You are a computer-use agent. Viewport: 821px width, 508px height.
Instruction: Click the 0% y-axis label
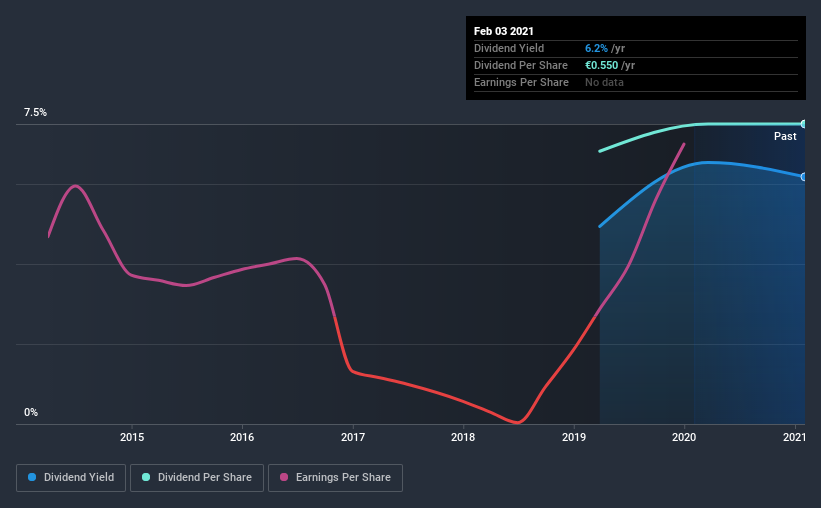click(x=31, y=413)
